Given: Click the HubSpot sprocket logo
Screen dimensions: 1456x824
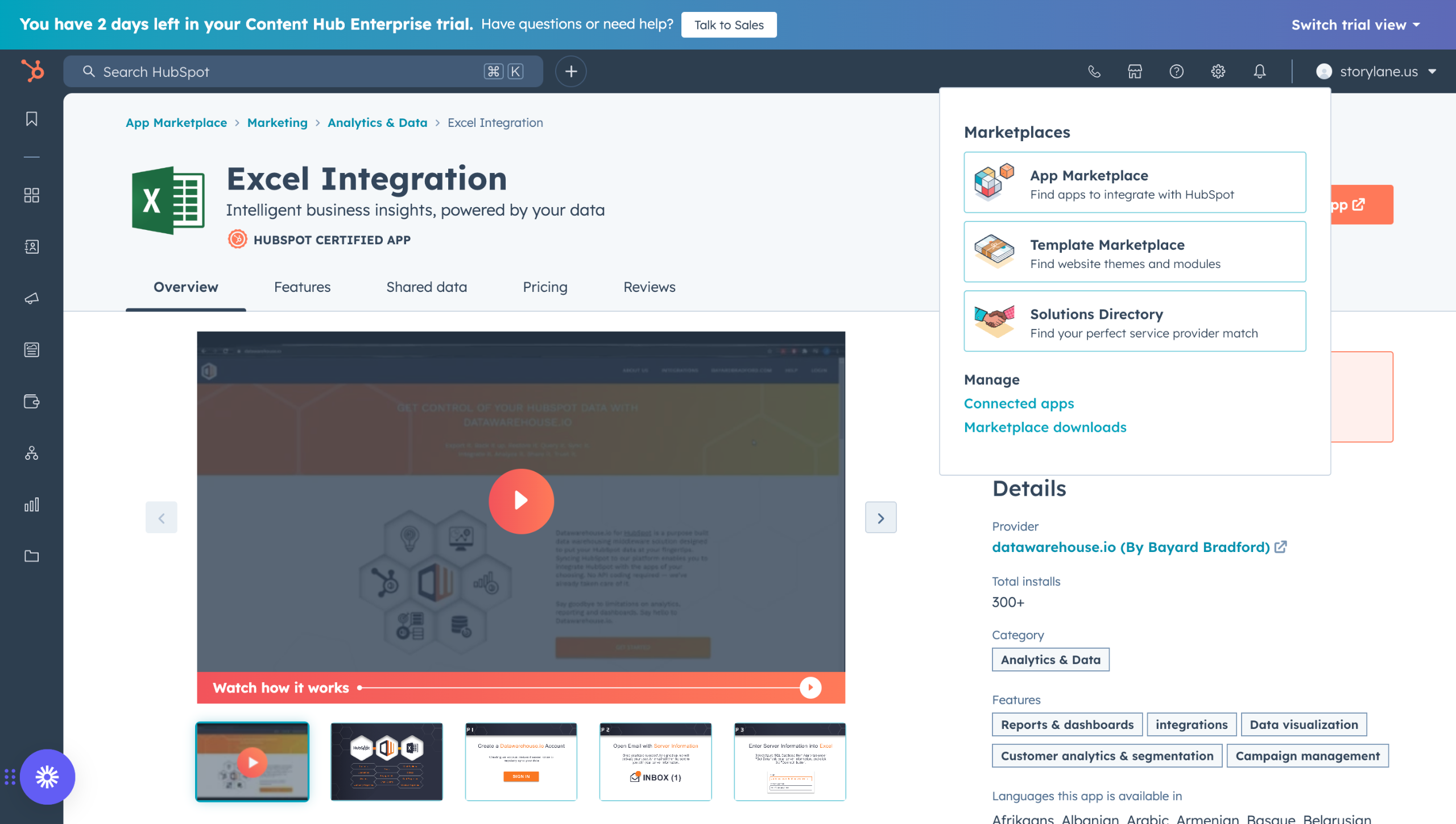Looking at the screenshot, I should click(32, 71).
